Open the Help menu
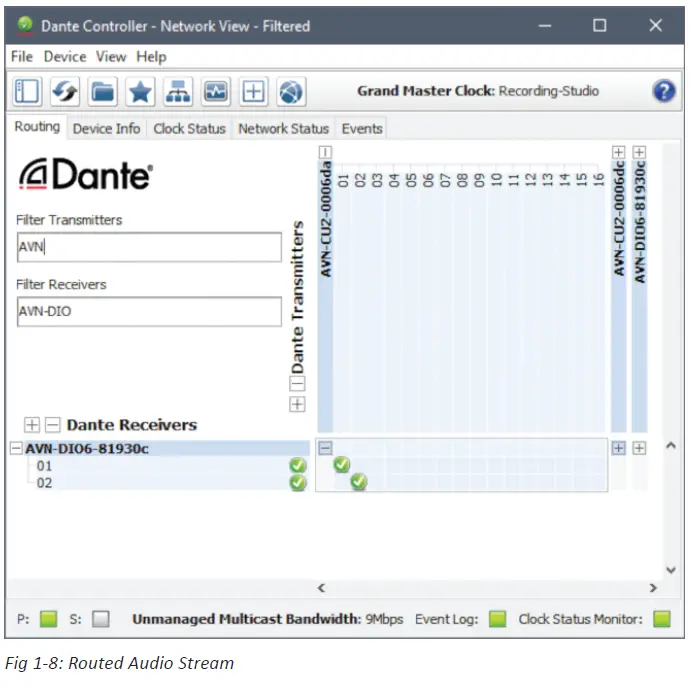This screenshot has height=686, width=690. click(x=151, y=57)
